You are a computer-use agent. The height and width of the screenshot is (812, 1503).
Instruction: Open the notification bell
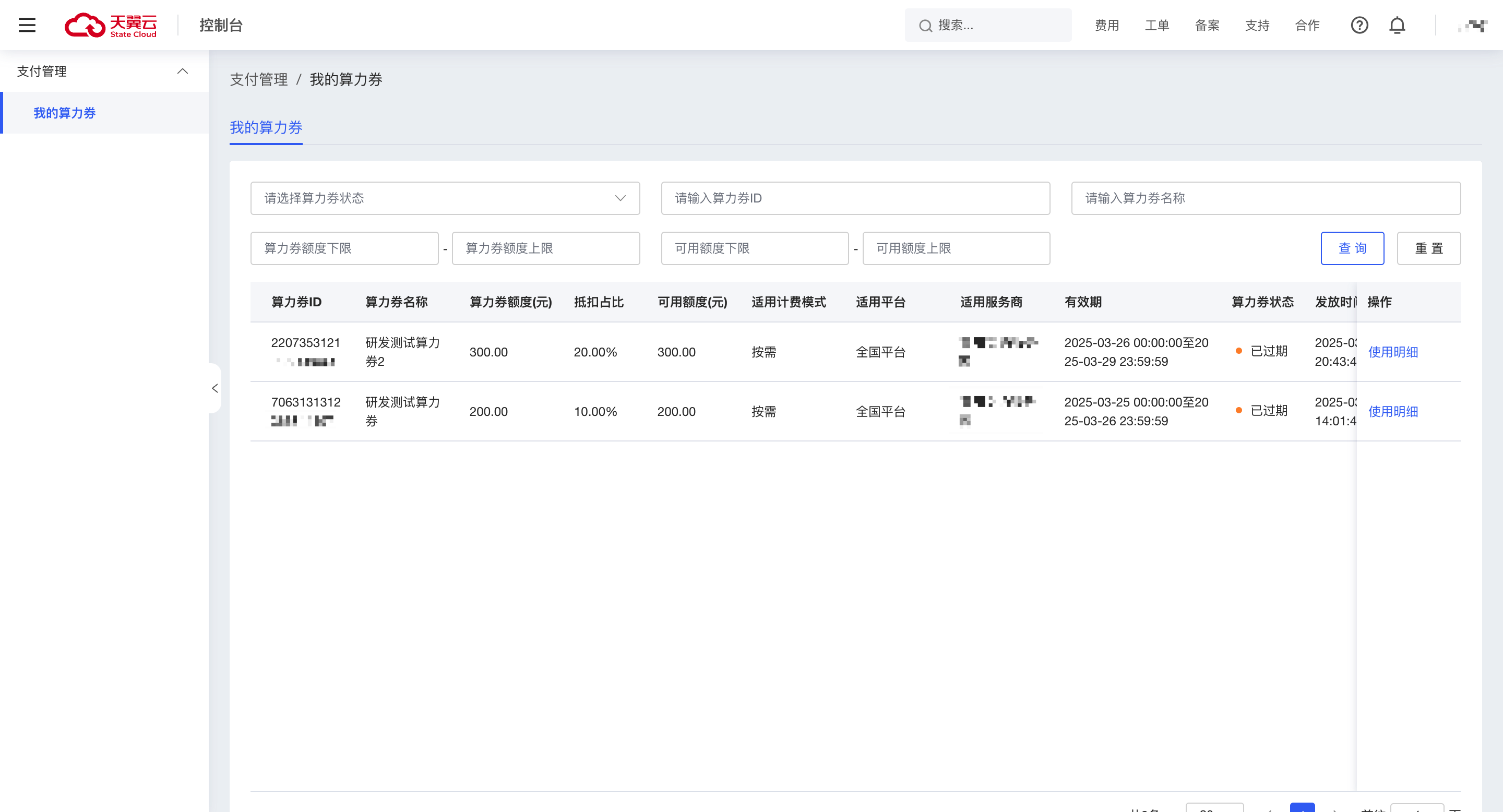coord(1397,25)
